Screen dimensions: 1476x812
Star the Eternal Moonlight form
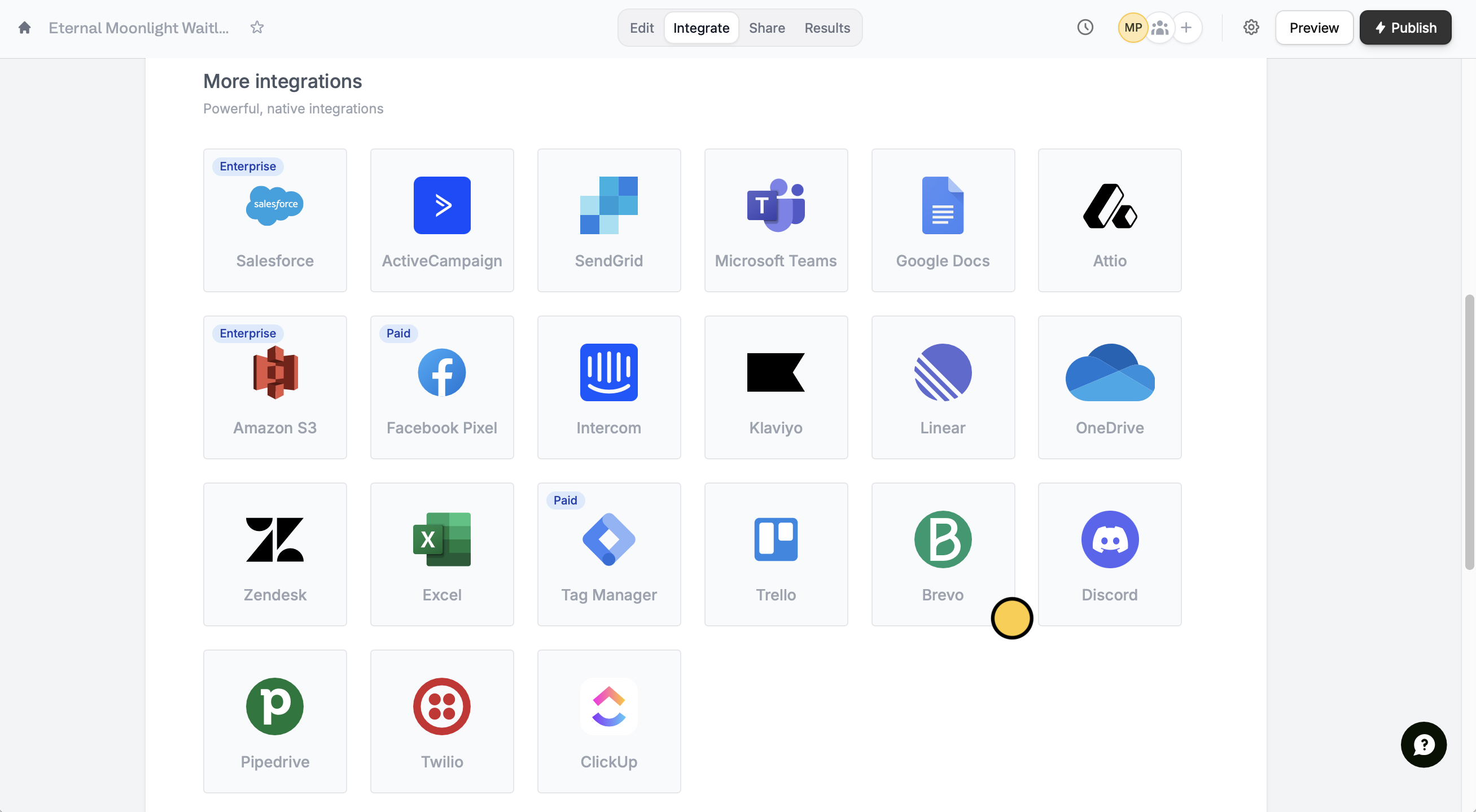257,28
